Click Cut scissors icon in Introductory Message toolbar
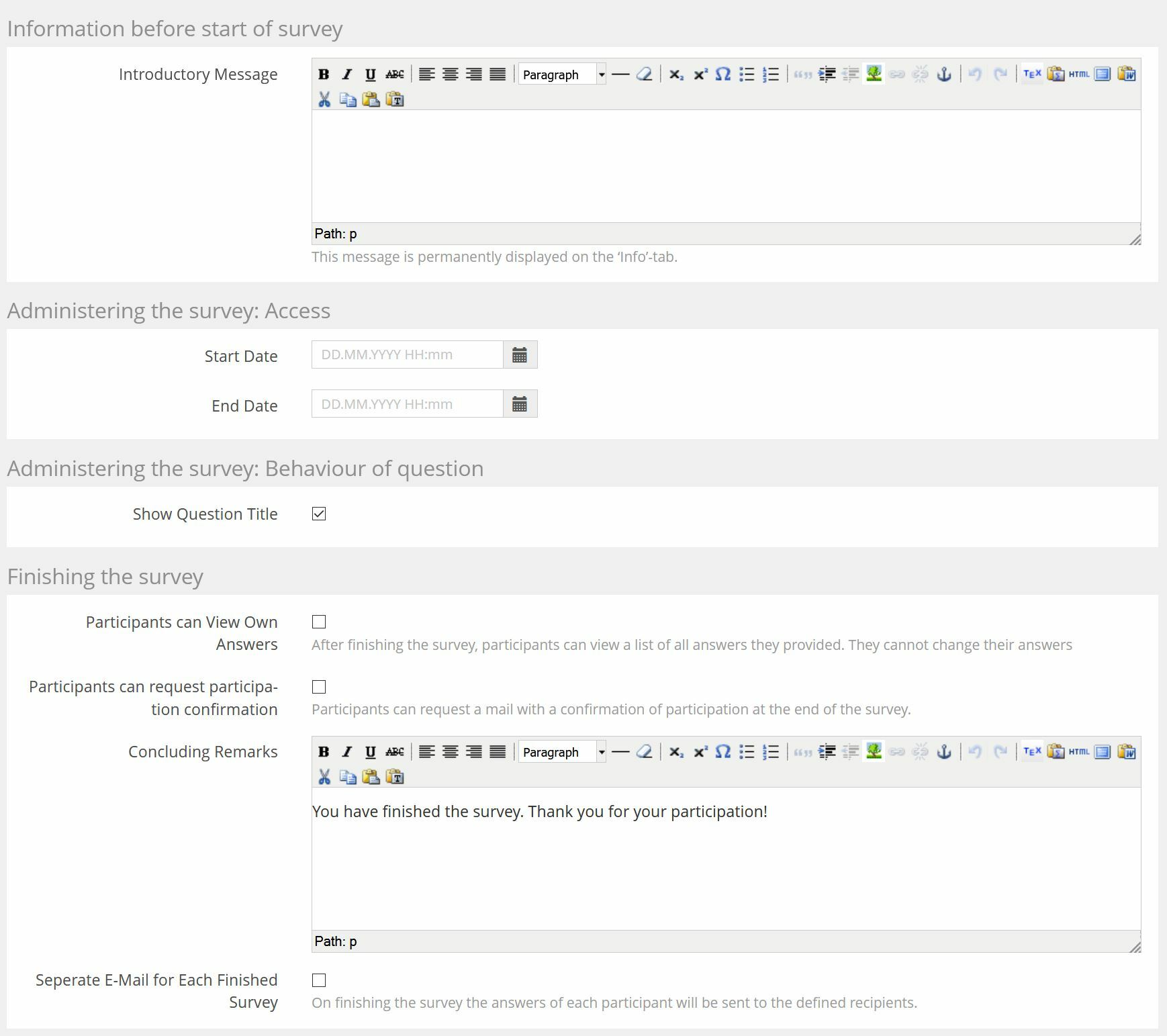 point(324,100)
